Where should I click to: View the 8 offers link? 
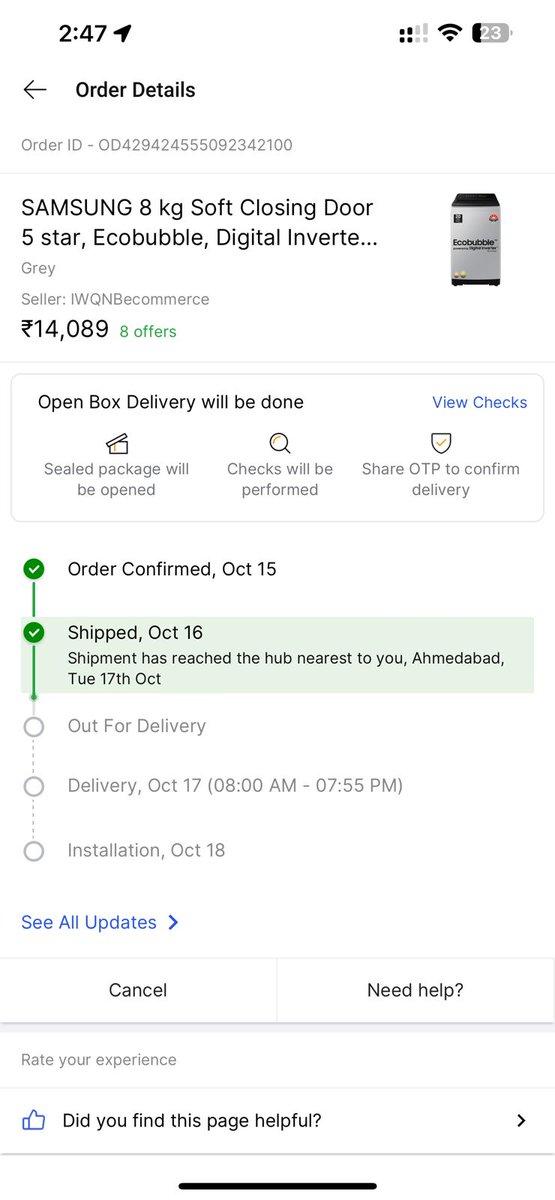pyautogui.click(x=148, y=331)
